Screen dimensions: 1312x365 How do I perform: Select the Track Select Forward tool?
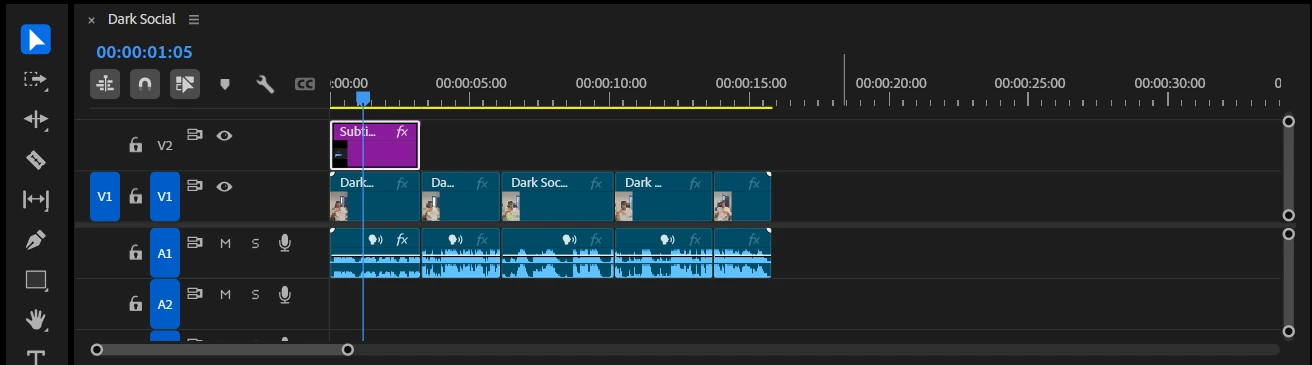click(x=36, y=79)
